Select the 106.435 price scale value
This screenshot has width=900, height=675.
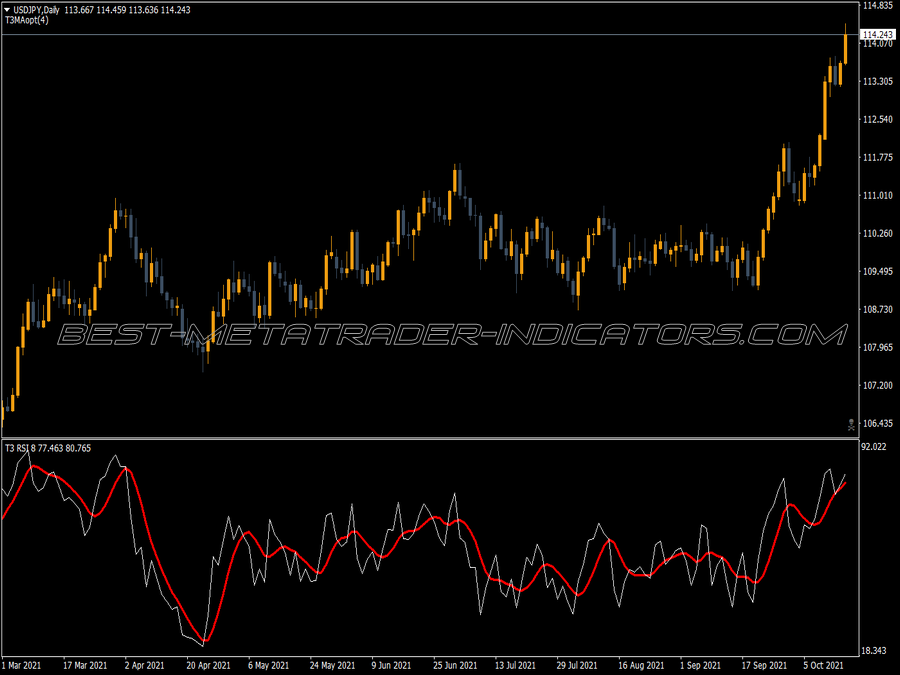[x=878, y=424]
